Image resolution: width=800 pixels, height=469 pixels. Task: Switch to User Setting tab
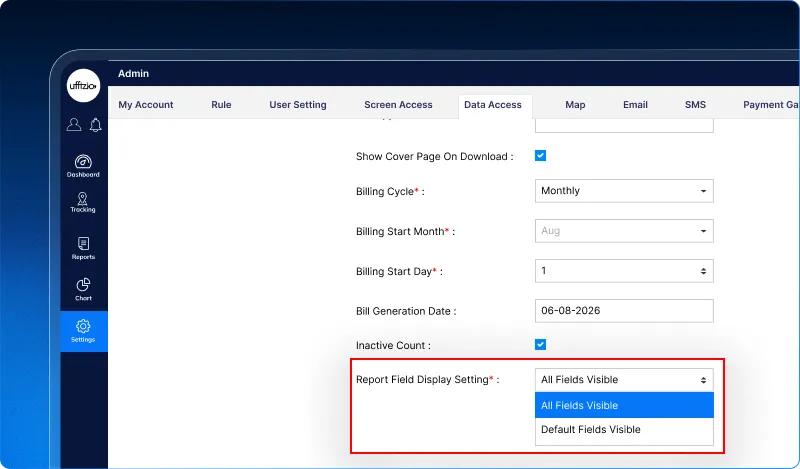coord(298,105)
